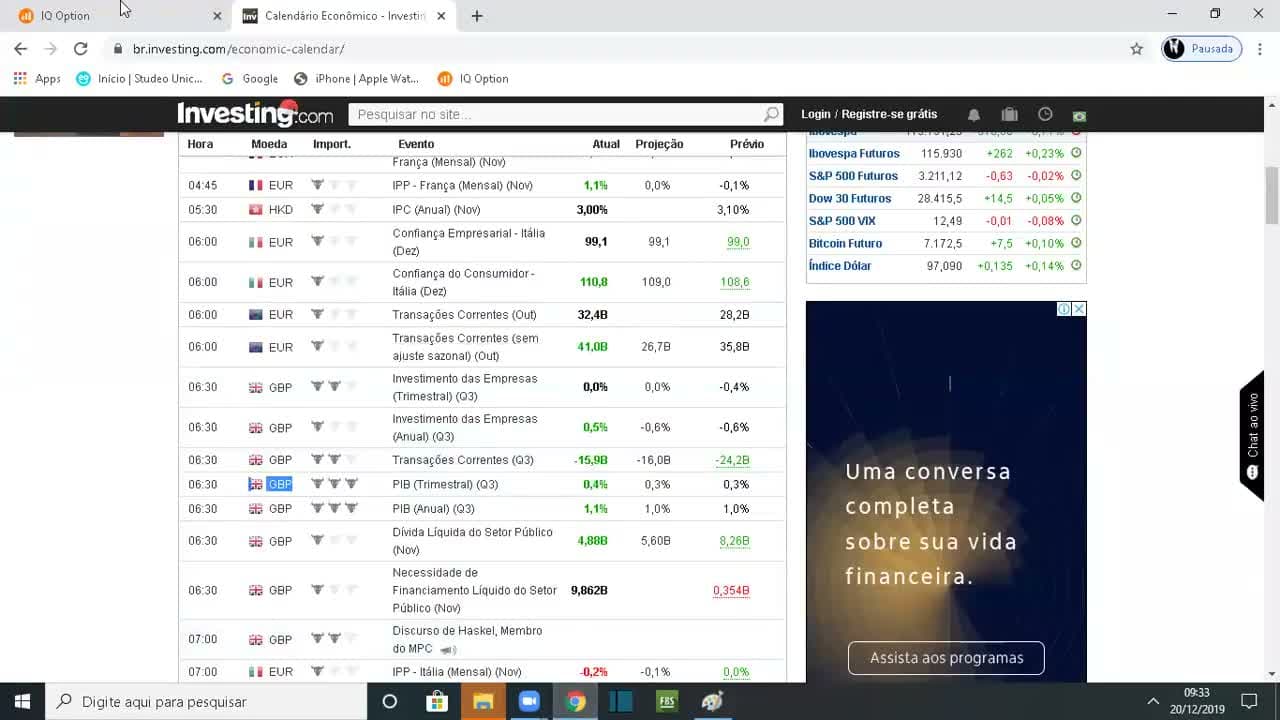Open the Brazil flag language selector

coord(1079,116)
